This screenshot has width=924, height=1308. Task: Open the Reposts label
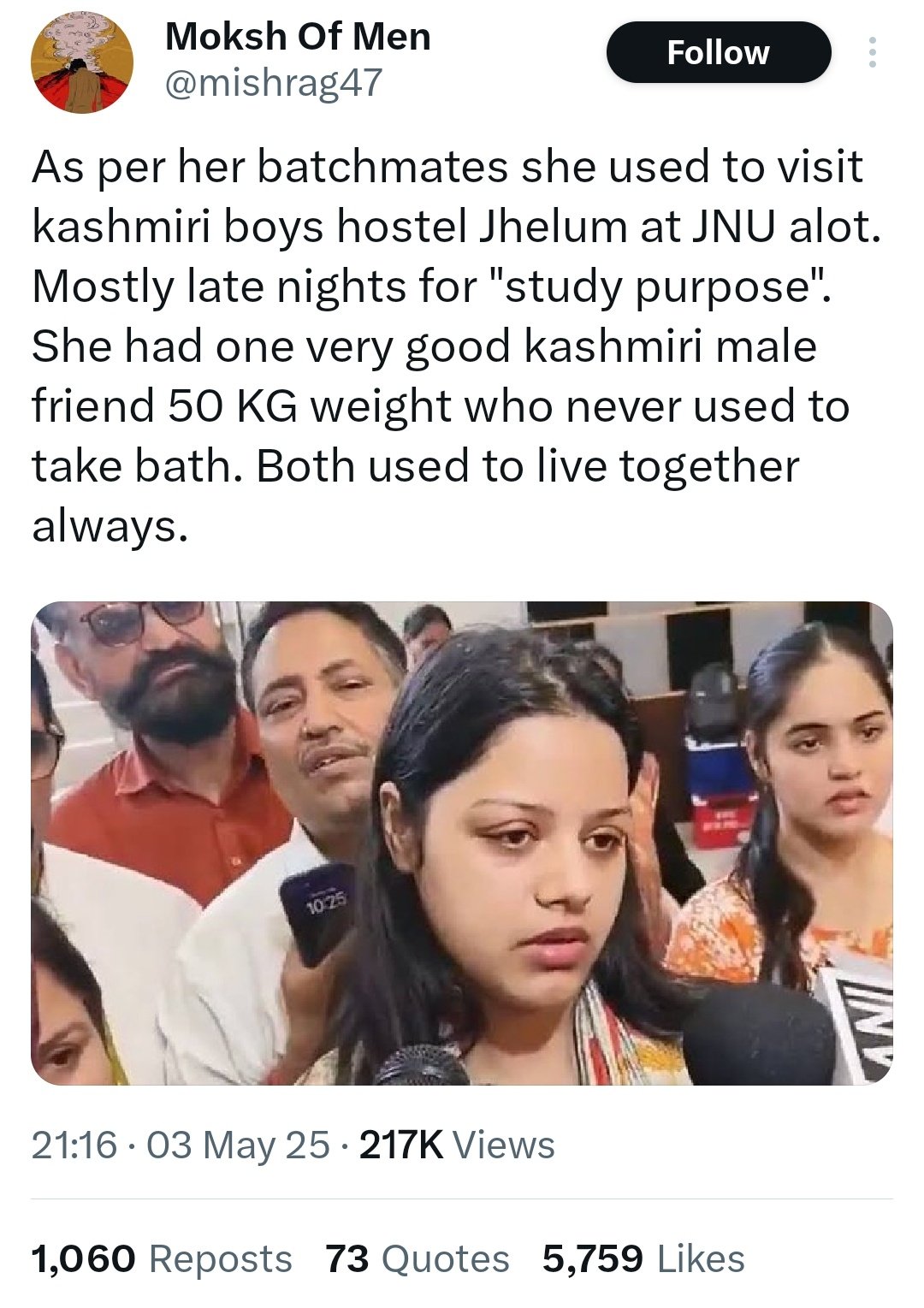click(x=221, y=1259)
